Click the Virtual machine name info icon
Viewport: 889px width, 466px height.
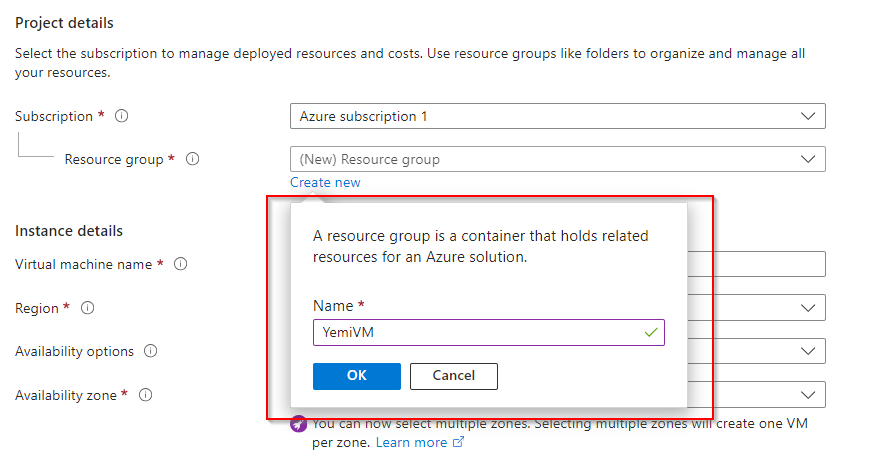[x=181, y=264]
